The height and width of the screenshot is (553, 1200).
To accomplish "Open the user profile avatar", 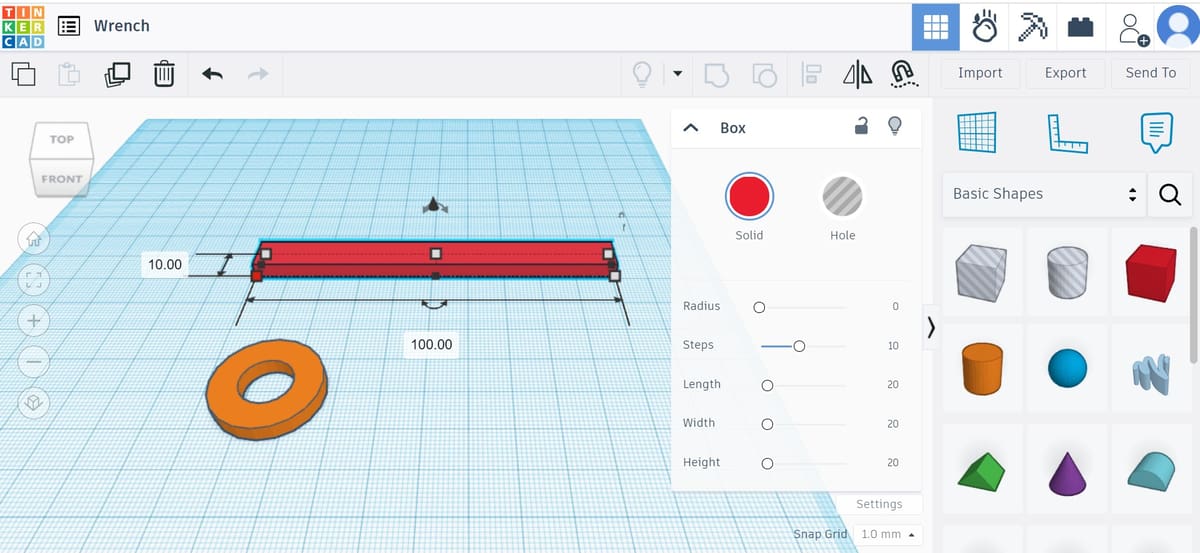I will click(x=1177, y=26).
